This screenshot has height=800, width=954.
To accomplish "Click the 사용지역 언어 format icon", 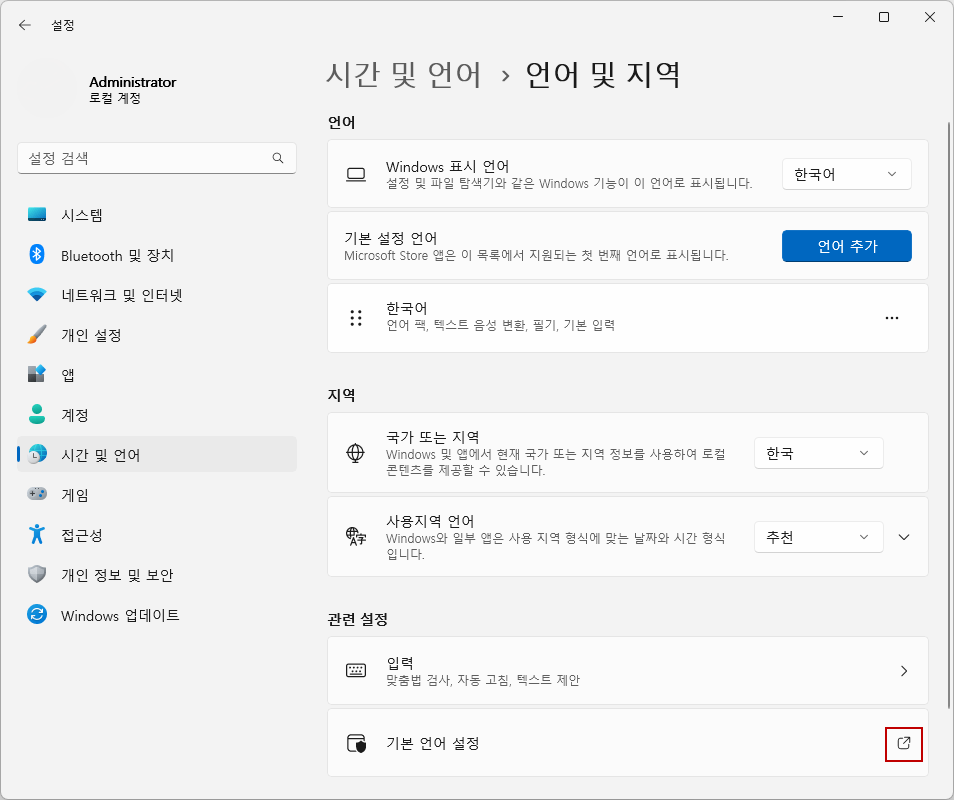I will pyautogui.click(x=356, y=537).
